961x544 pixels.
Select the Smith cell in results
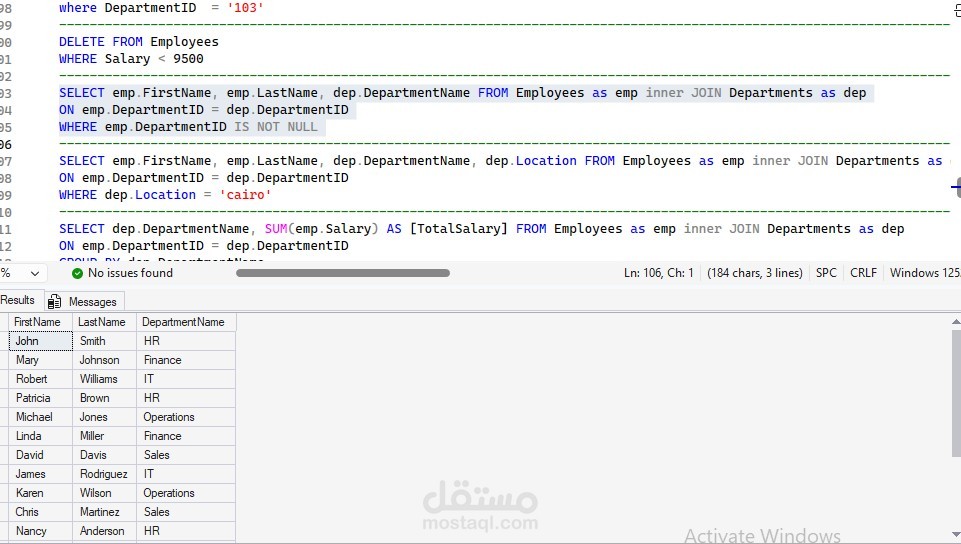(x=104, y=341)
